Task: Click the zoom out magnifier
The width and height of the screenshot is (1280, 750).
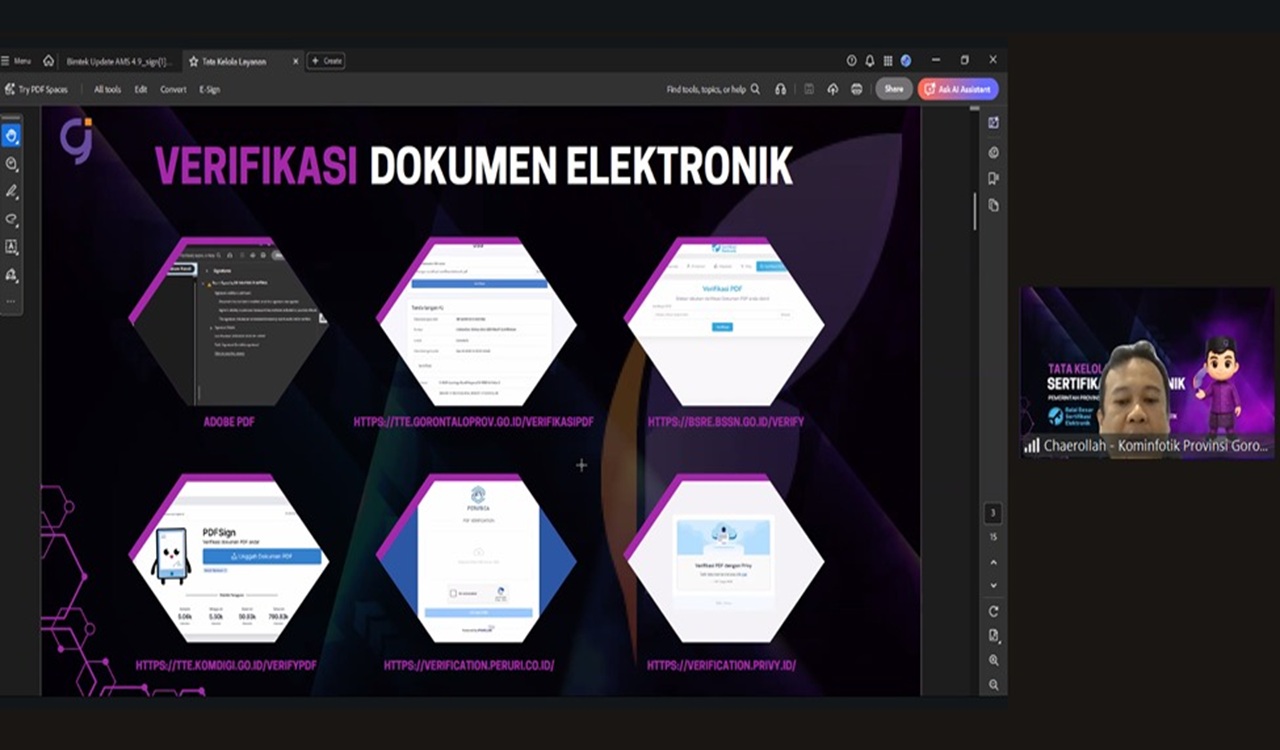Action: pyautogui.click(x=993, y=685)
